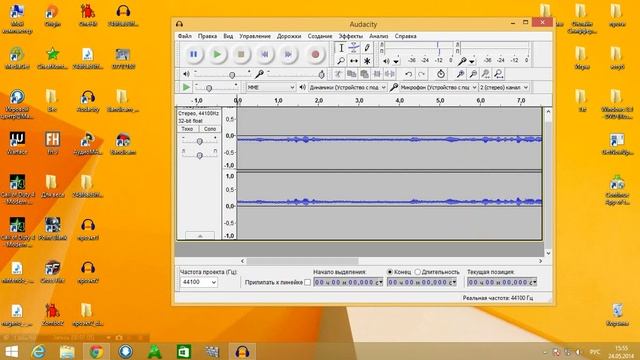The height and width of the screenshot is (360, 640).
Task: Open the 'Микрофон' input device dropdown
Action: coord(438,87)
